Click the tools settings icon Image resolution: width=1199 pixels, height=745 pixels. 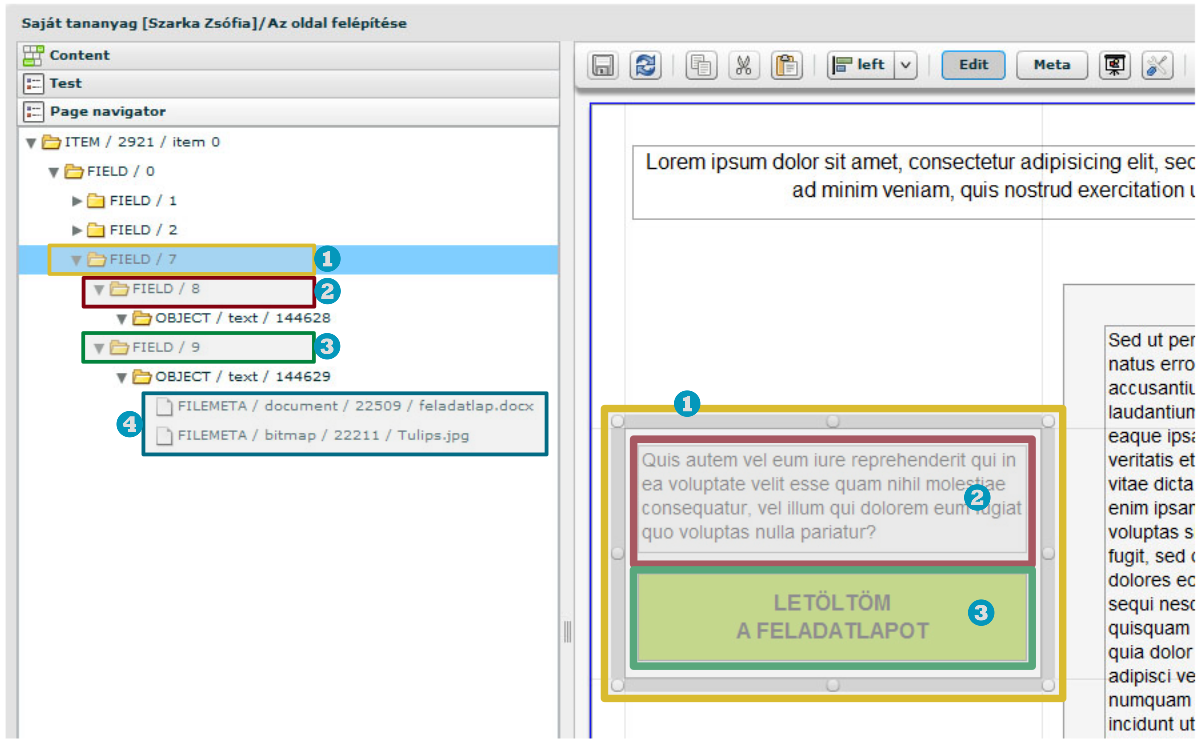[x=1157, y=66]
